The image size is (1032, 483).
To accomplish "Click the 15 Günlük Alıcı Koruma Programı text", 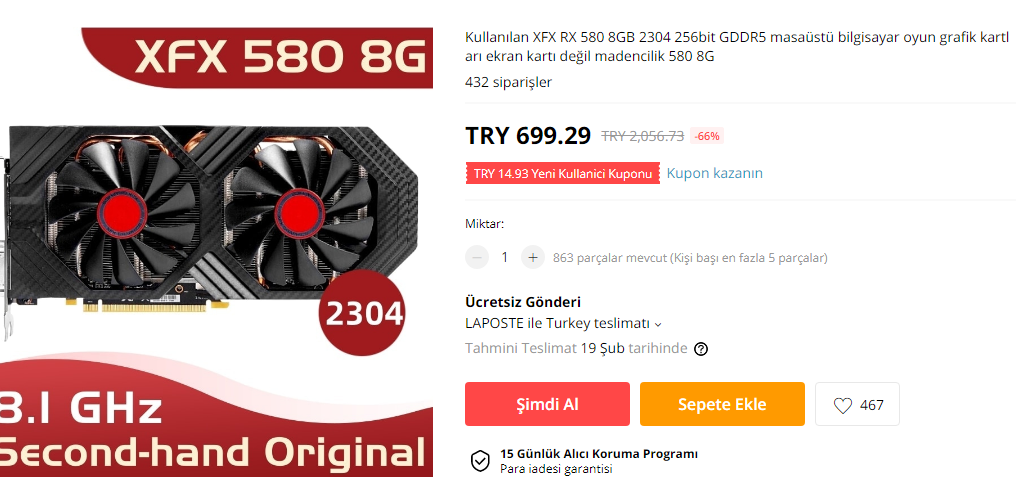I will [x=599, y=454].
